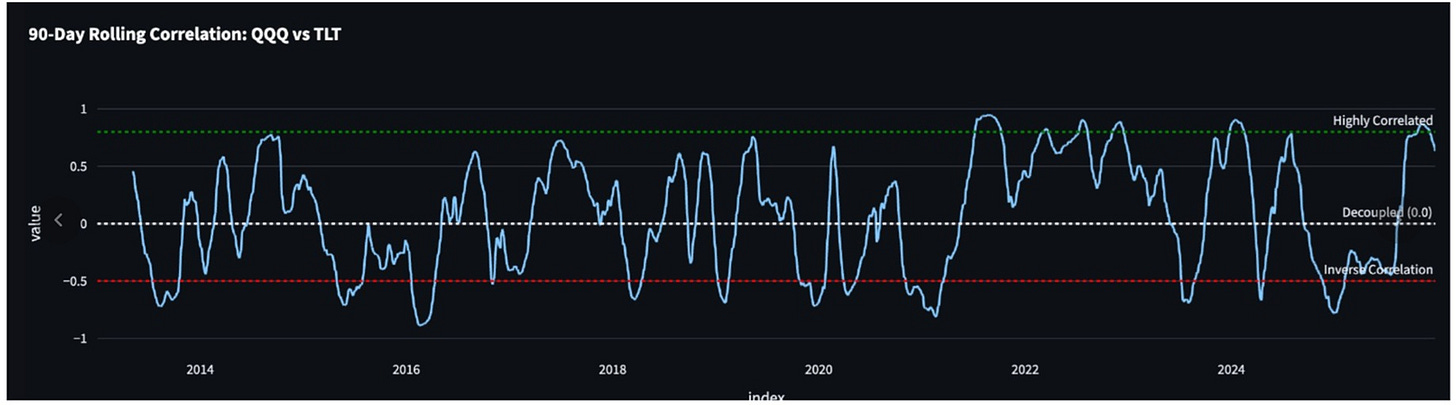Click the 'Inverse Correlation' annotation label

1378,270
